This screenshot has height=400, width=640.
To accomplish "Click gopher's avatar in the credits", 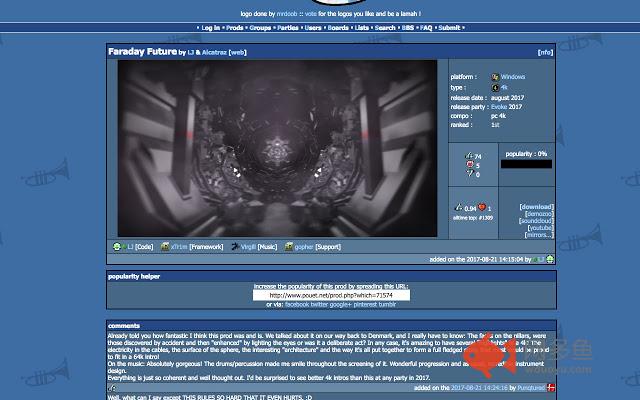I will tap(289, 247).
